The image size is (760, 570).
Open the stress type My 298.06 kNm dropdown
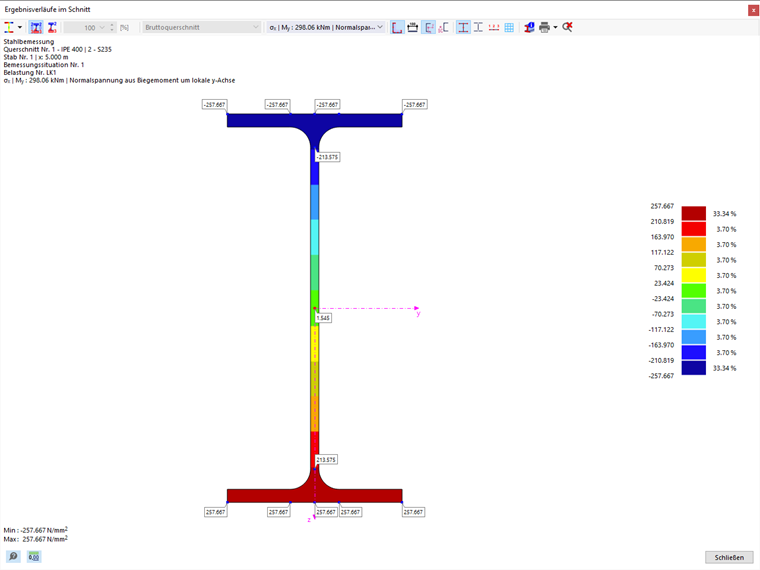[x=326, y=28]
